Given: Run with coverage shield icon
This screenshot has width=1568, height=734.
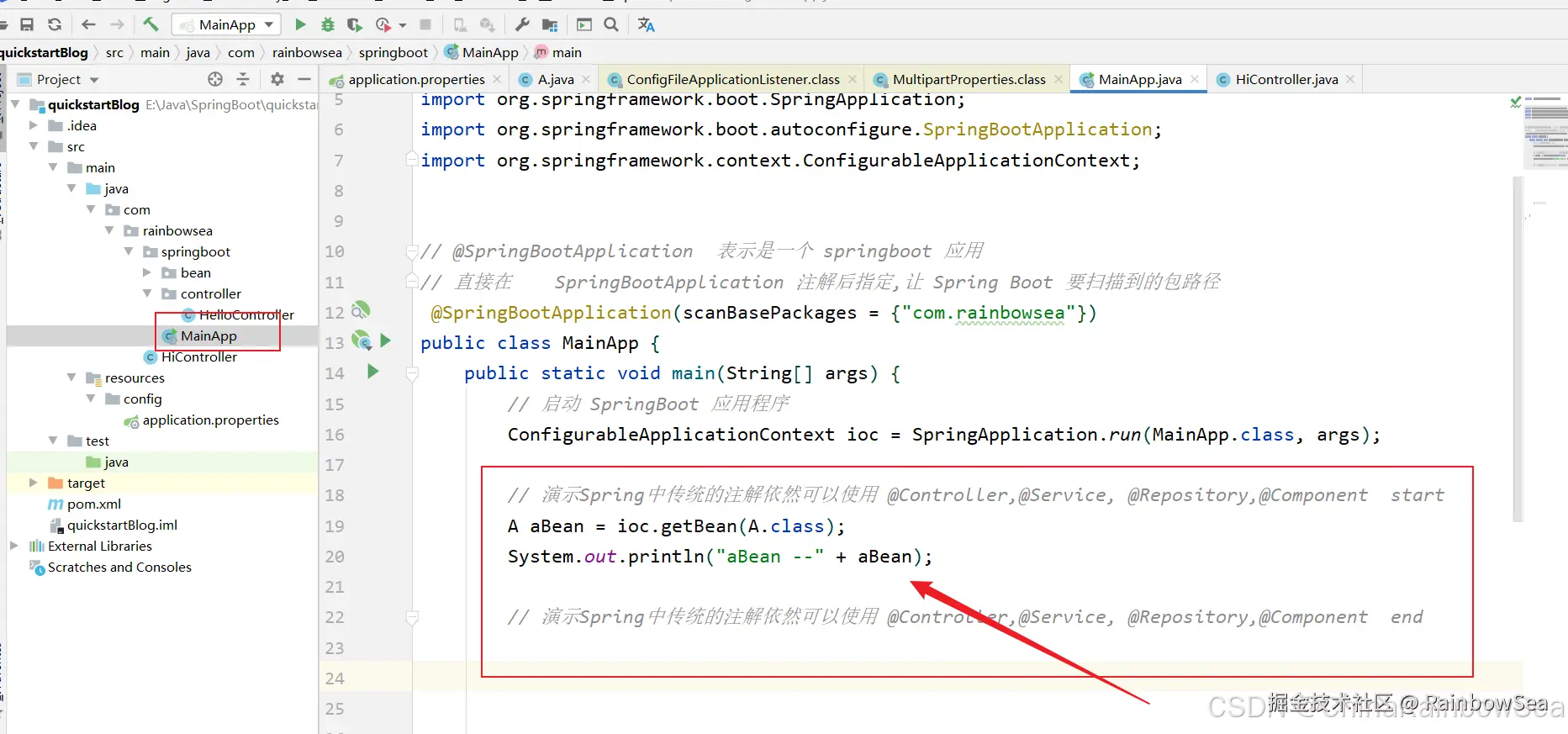Looking at the screenshot, I should [x=355, y=24].
